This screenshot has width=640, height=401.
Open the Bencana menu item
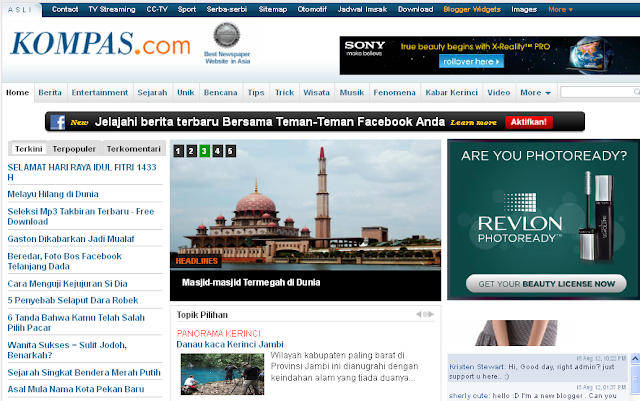(x=220, y=93)
